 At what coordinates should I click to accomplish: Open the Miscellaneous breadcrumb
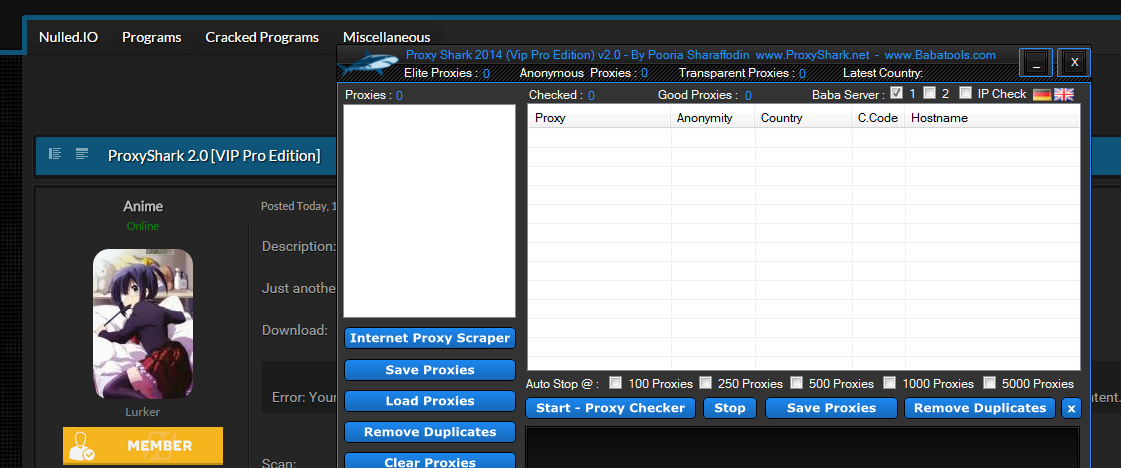387,37
